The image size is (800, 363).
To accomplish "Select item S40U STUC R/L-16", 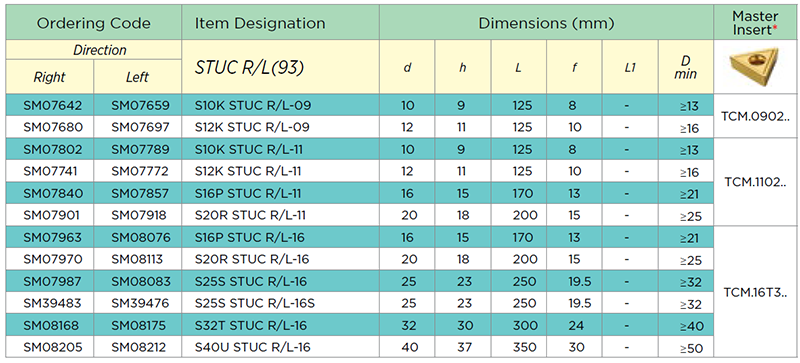I will click(x=253, y=348).
